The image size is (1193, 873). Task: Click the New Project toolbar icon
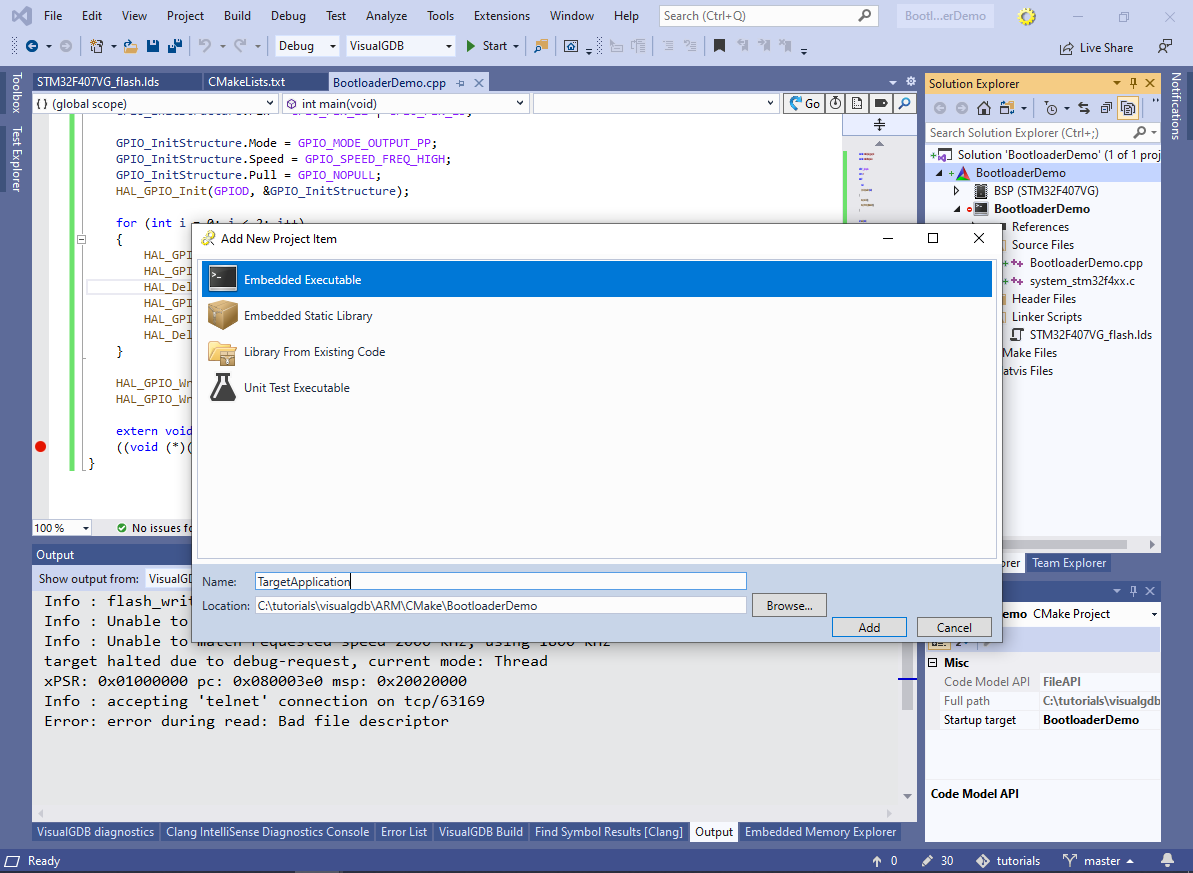click(x=97, y=46)
